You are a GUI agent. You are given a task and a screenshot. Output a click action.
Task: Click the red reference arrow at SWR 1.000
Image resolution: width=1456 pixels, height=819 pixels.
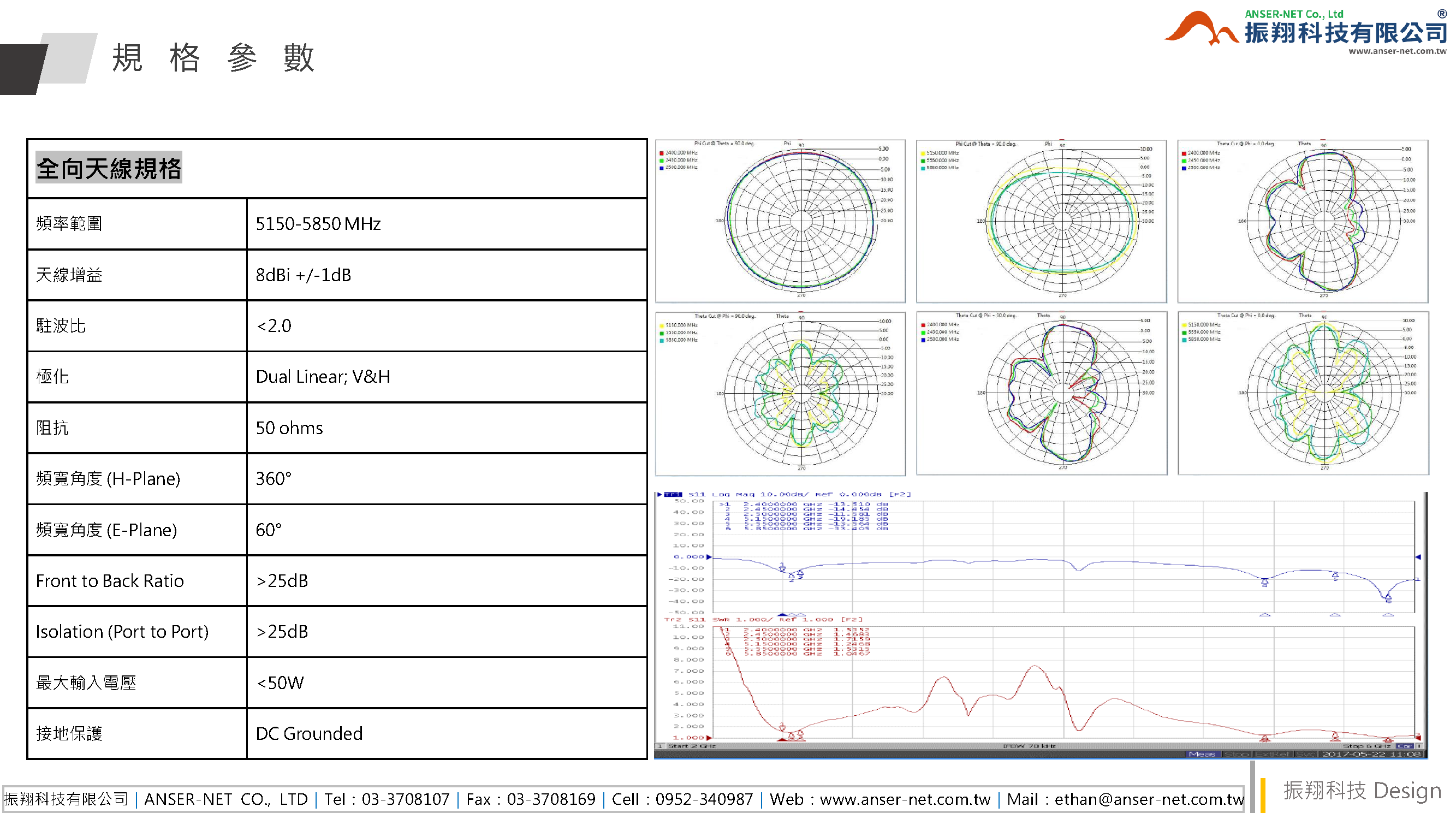[x=709, y=738]
